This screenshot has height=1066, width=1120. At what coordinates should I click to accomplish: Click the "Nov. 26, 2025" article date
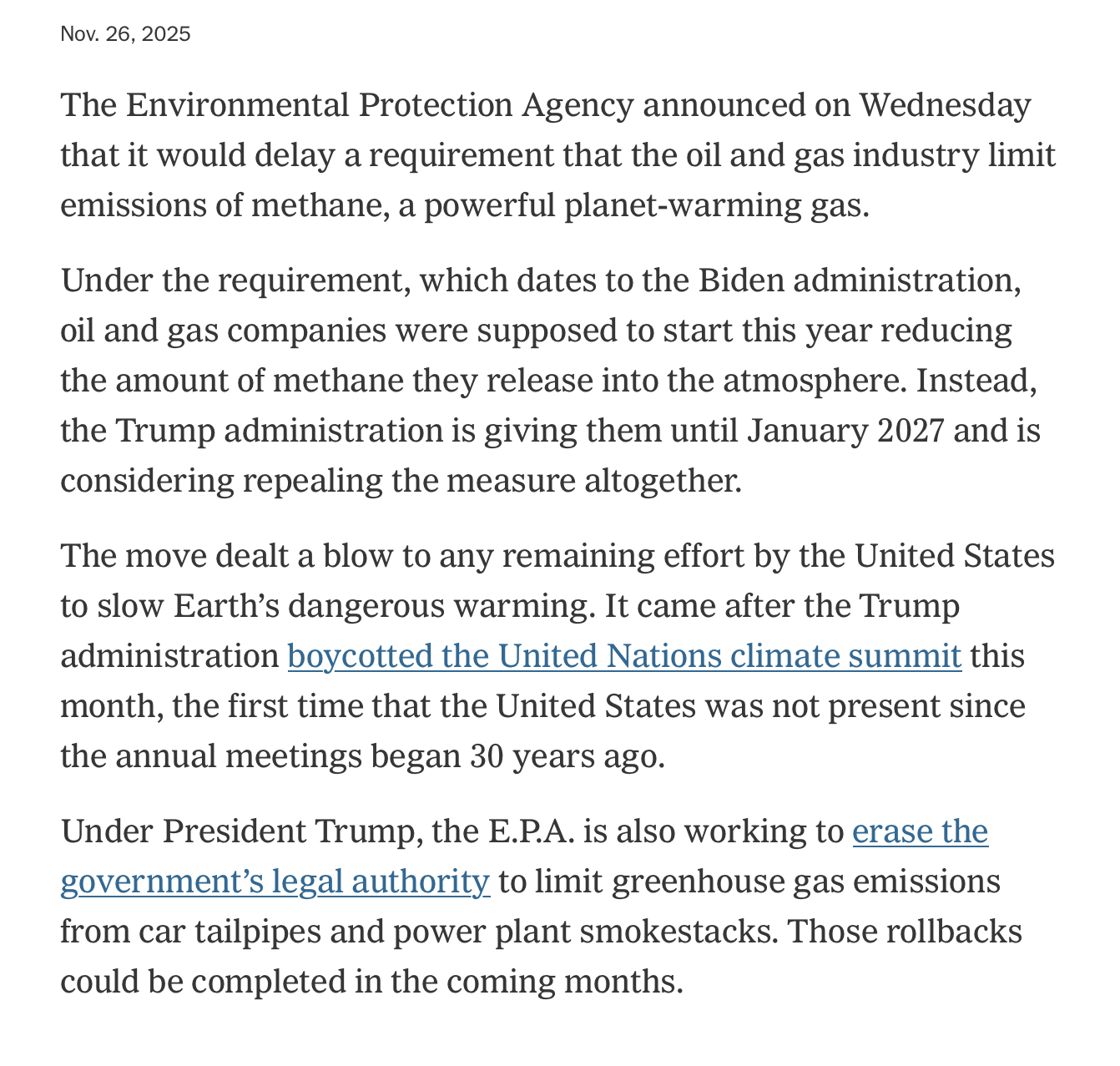(x=125, y=34)
